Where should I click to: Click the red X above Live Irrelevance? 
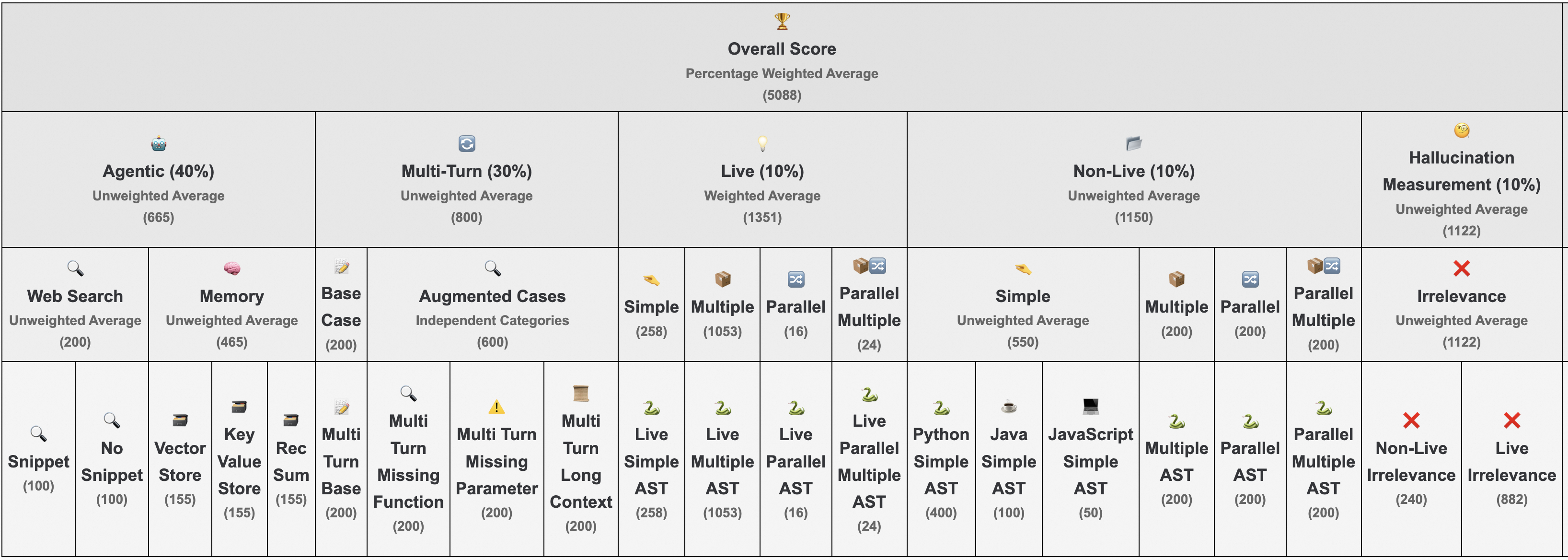point(1511,420)
